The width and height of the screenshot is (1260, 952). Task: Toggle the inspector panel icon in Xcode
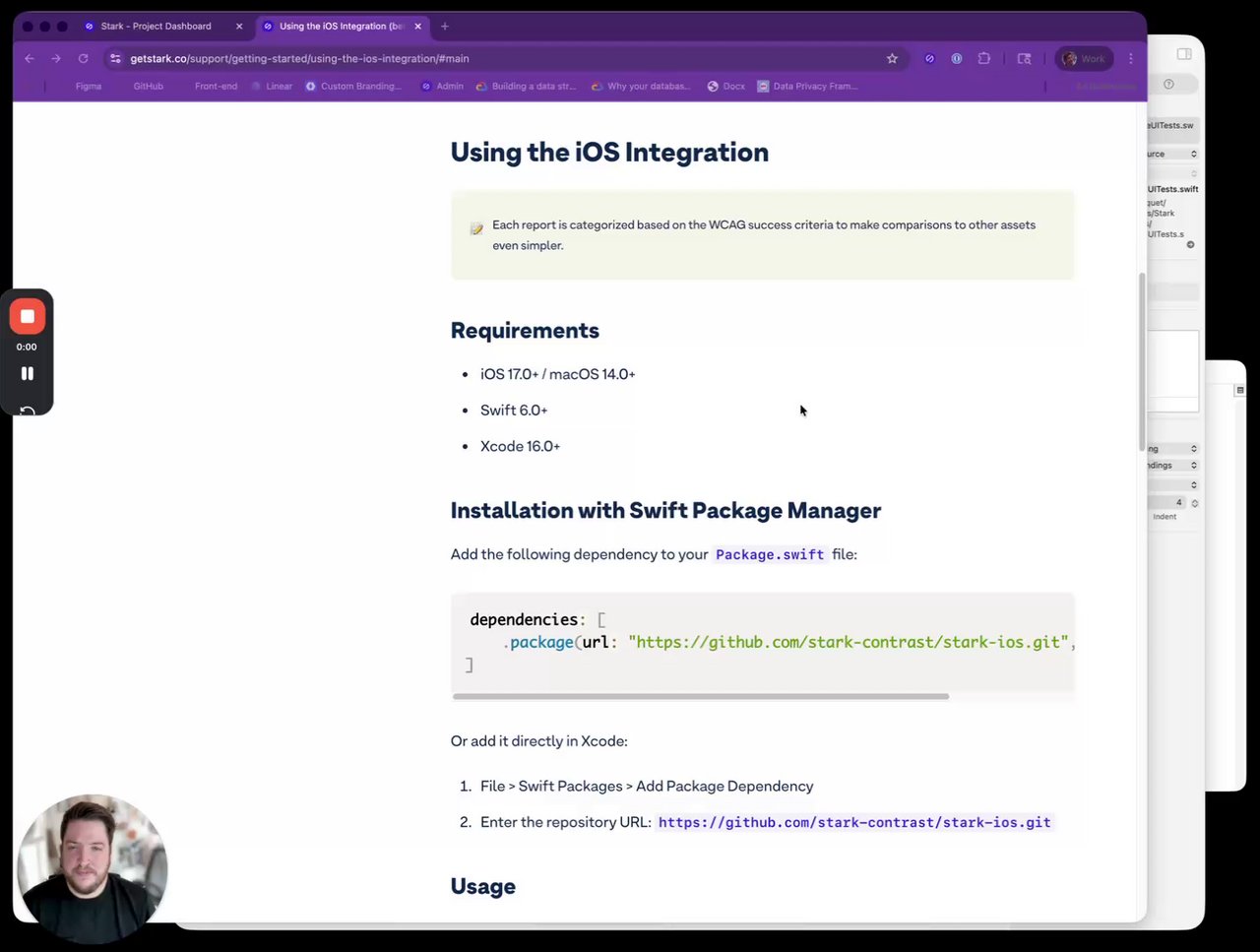1184,54
